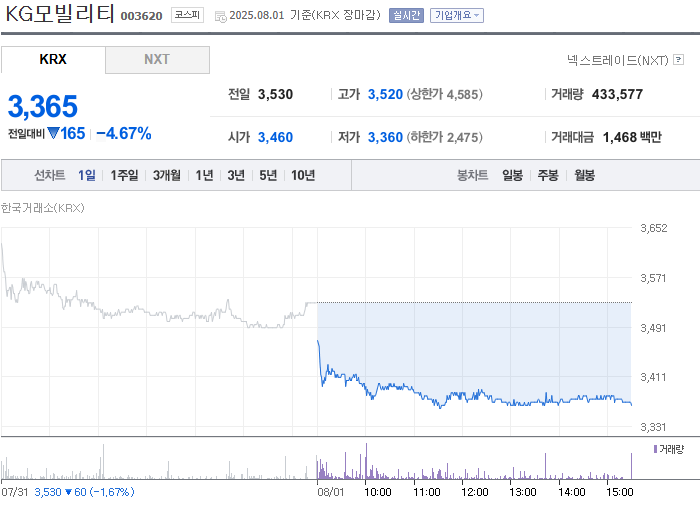Select the 3년 line chart period
700x505 pixels.
click(x=236, y=175)
